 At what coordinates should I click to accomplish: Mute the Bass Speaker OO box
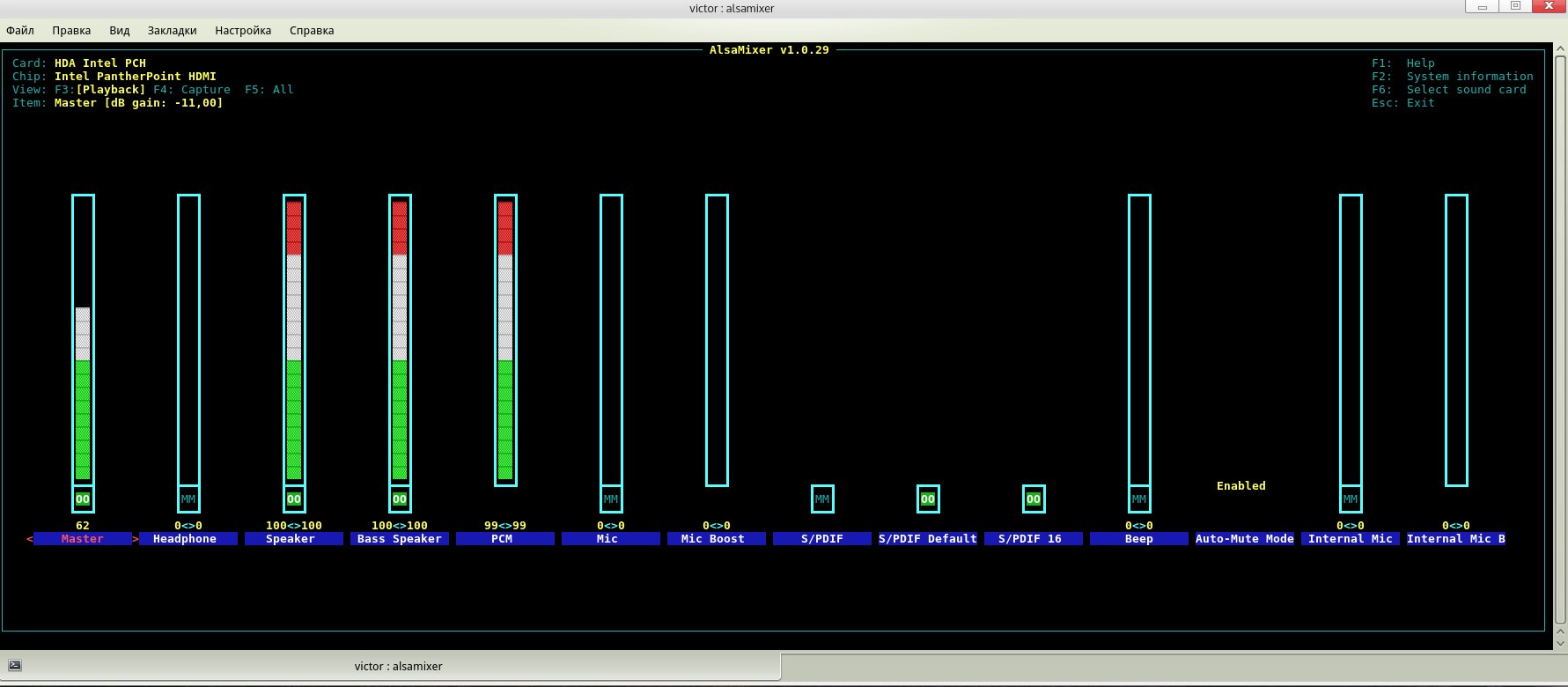(400, 499)
